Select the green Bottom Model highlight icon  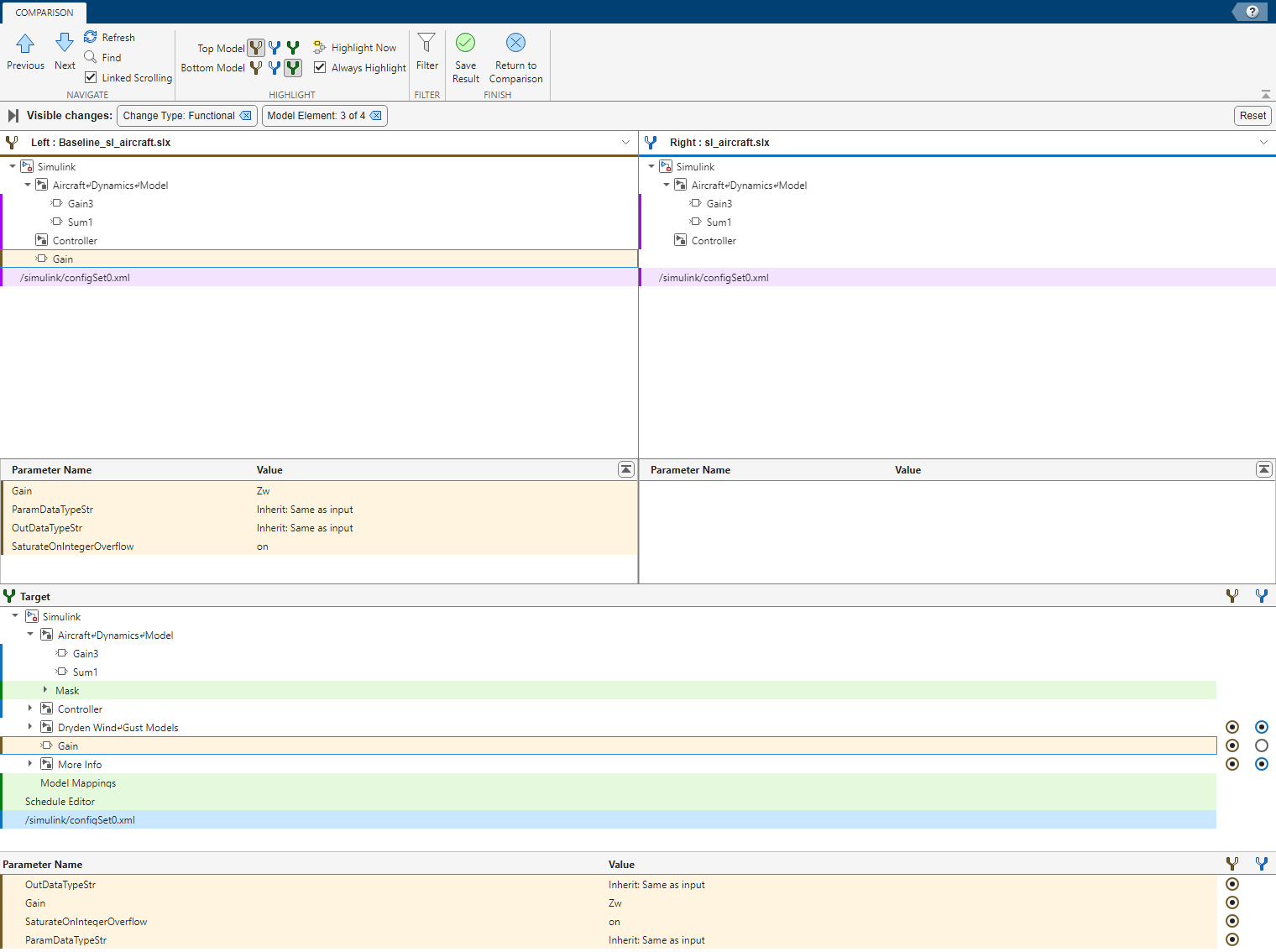tap(292, 68)
